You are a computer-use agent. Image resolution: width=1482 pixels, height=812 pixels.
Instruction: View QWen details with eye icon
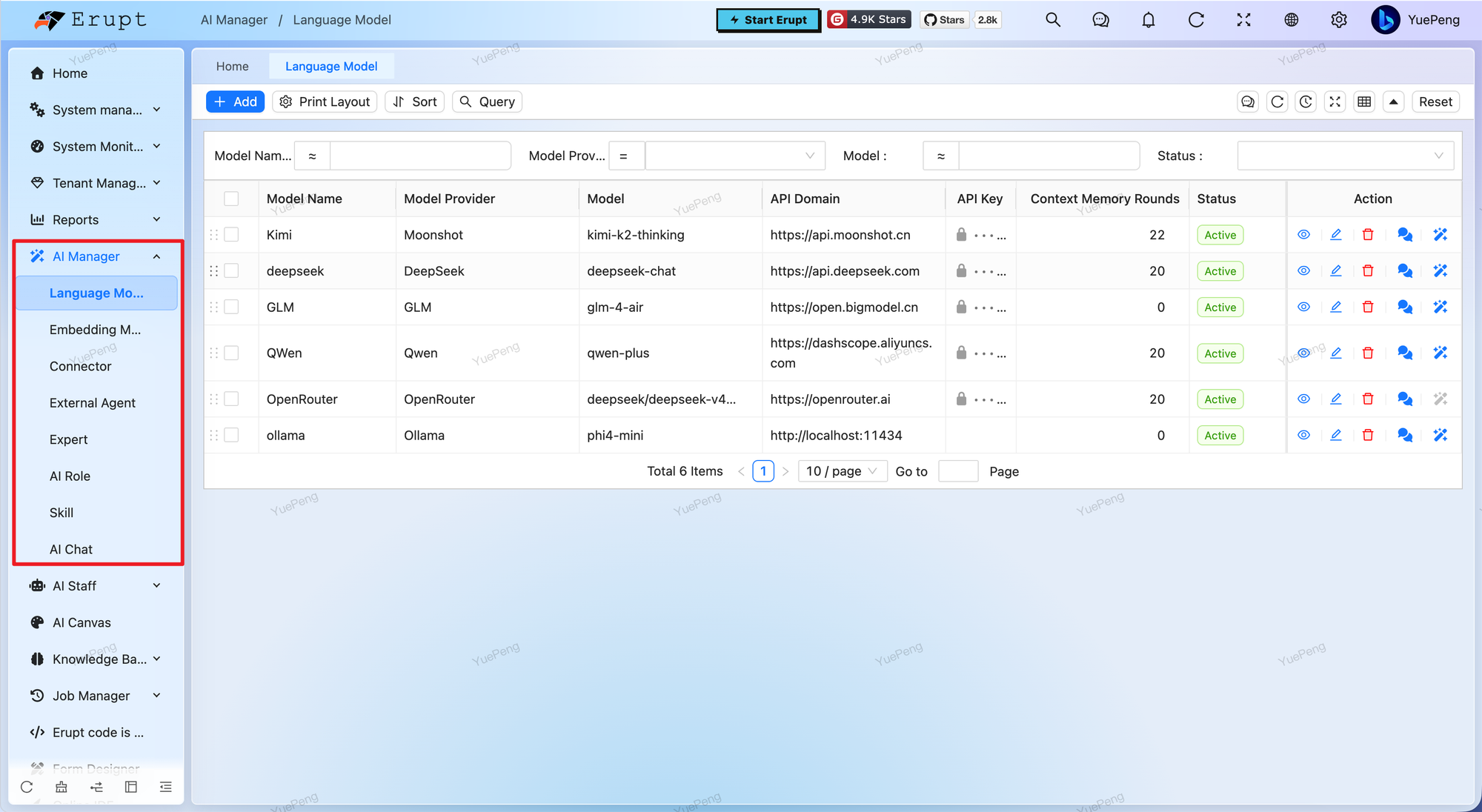click(1304, 353)
